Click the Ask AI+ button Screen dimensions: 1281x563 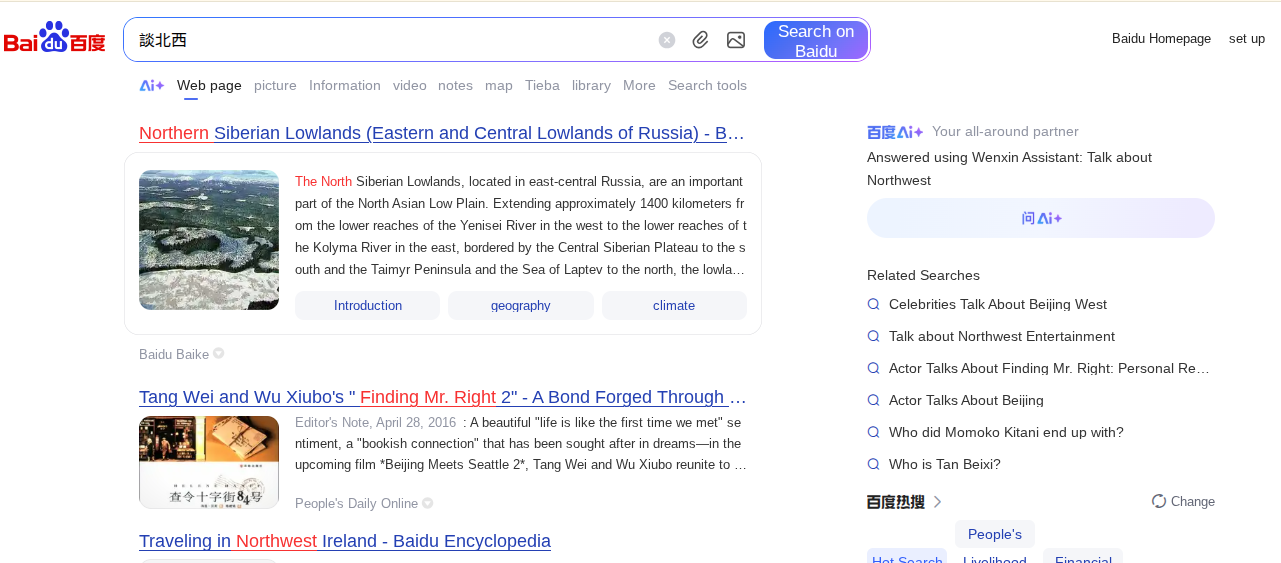click(x=1040, y=218)
